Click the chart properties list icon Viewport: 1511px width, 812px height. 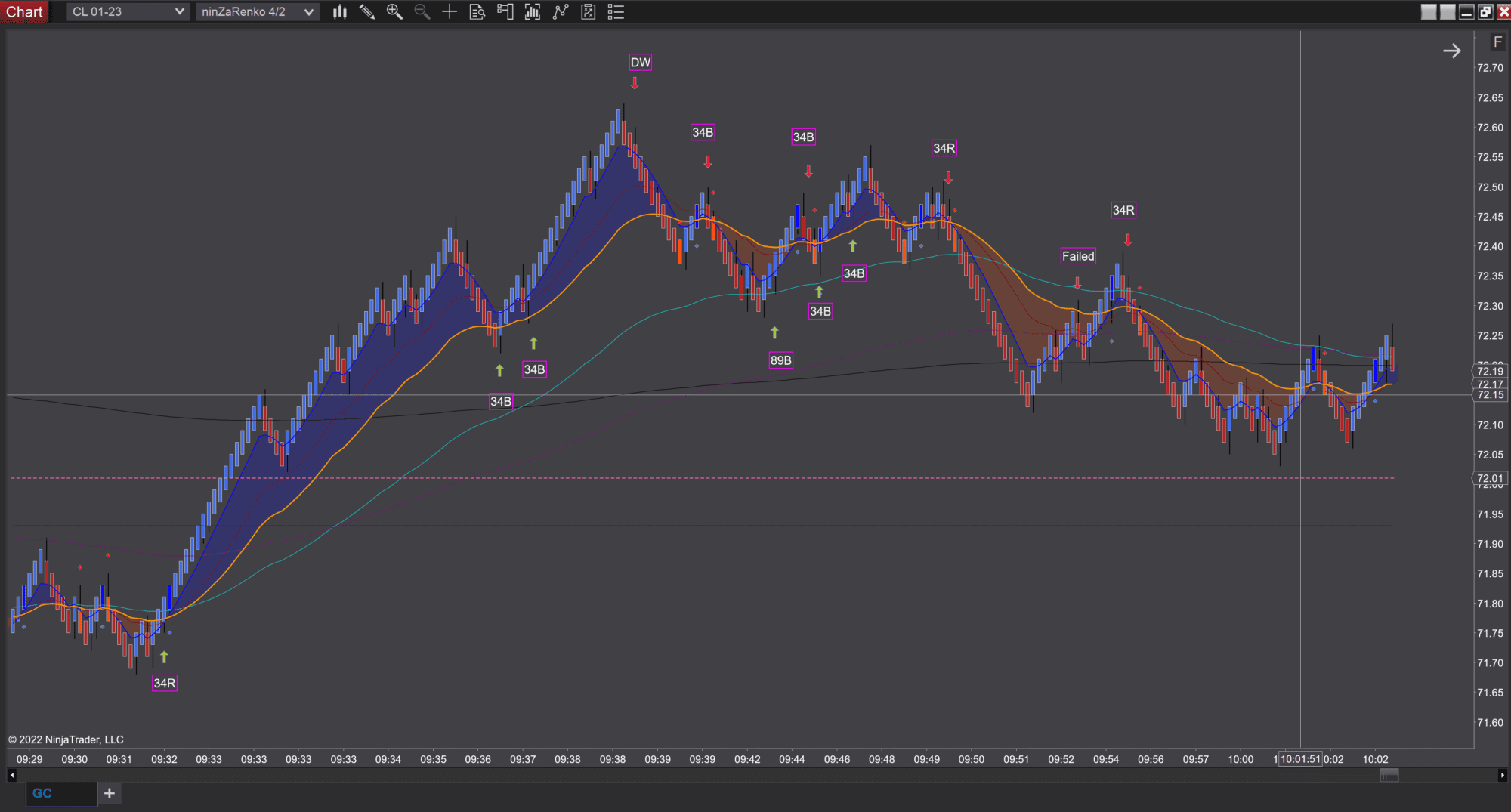click(616, 11)
